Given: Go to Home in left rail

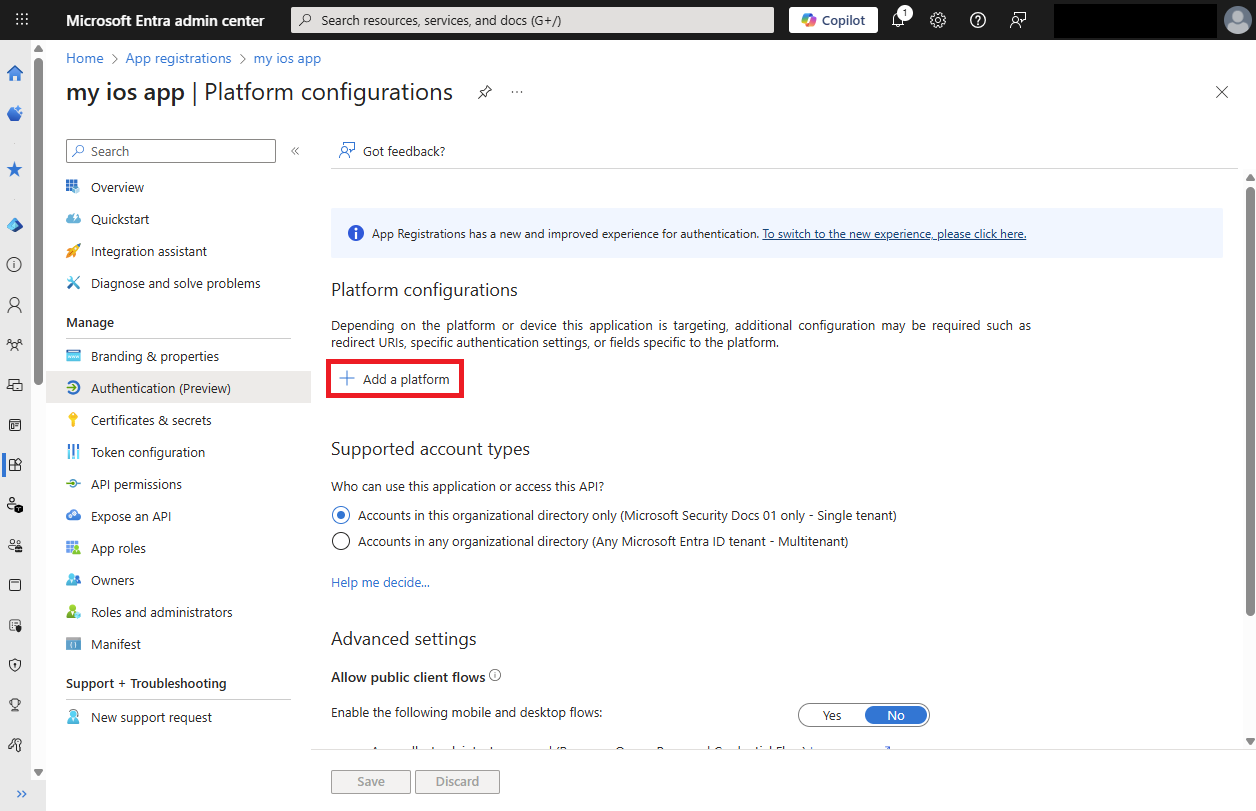Looking at the screenshot, I should [15, 73].
